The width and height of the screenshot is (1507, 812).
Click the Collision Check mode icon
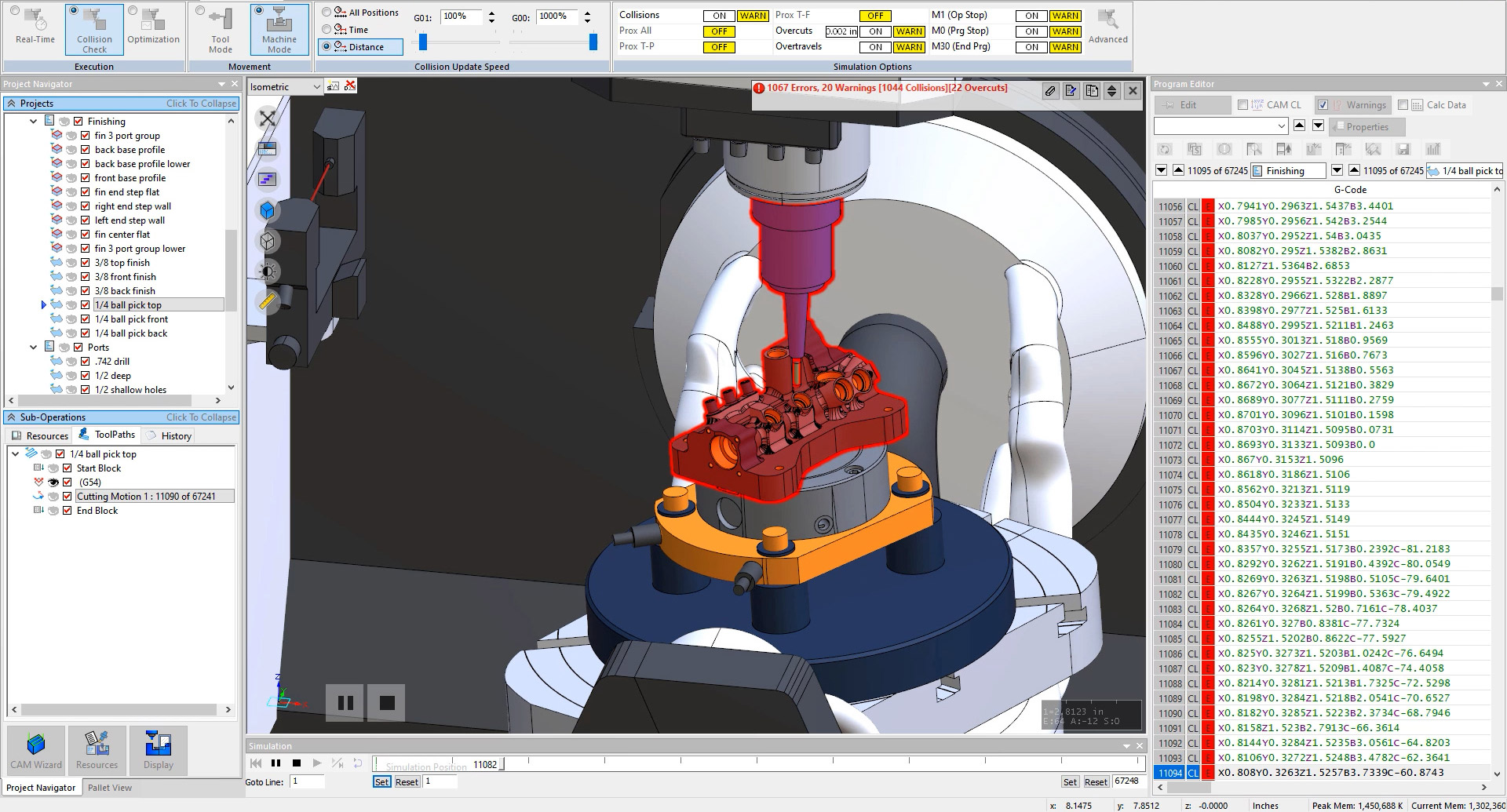pyautogui.click(x=94, y=29)
